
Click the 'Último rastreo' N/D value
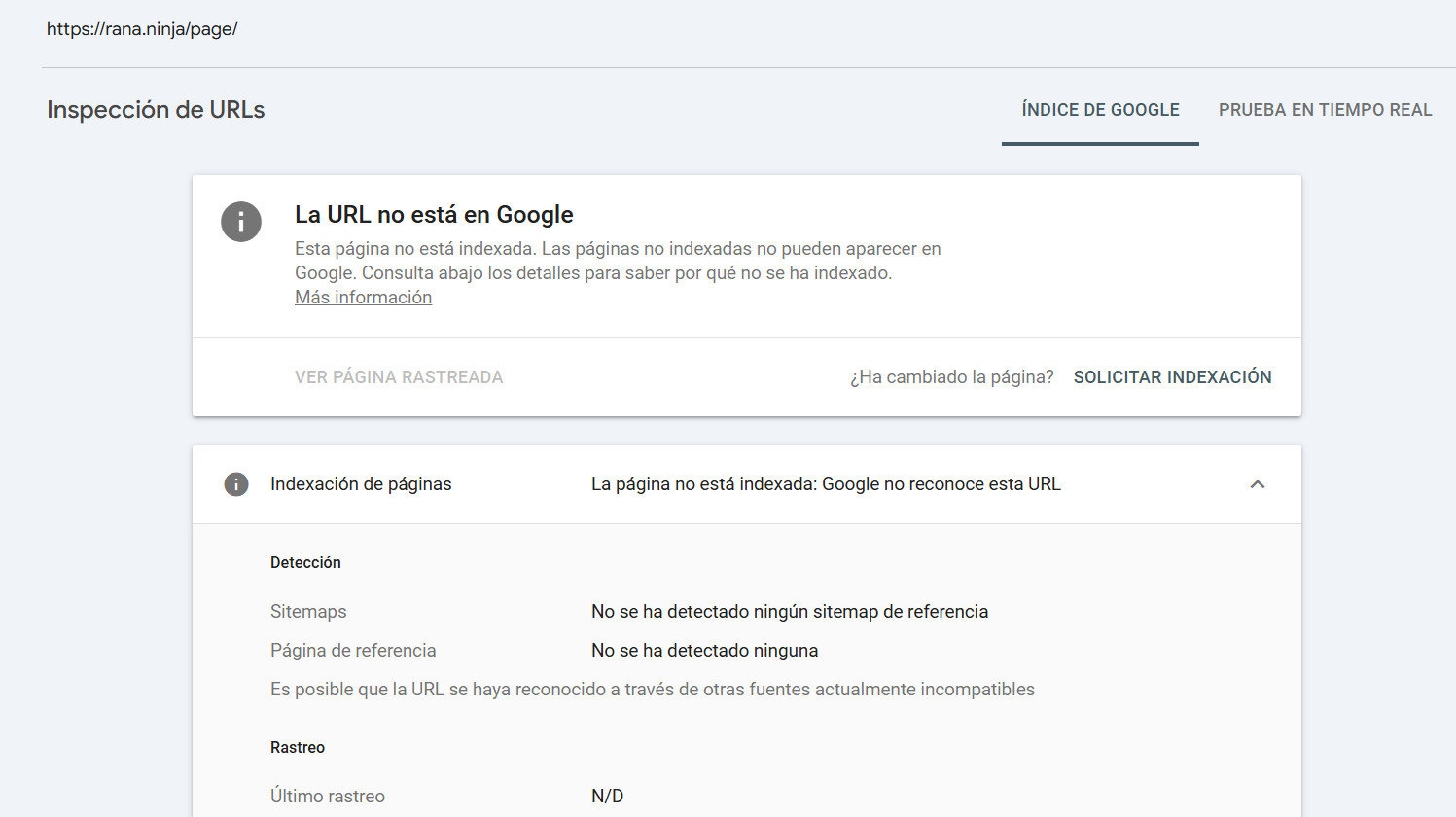608,796
